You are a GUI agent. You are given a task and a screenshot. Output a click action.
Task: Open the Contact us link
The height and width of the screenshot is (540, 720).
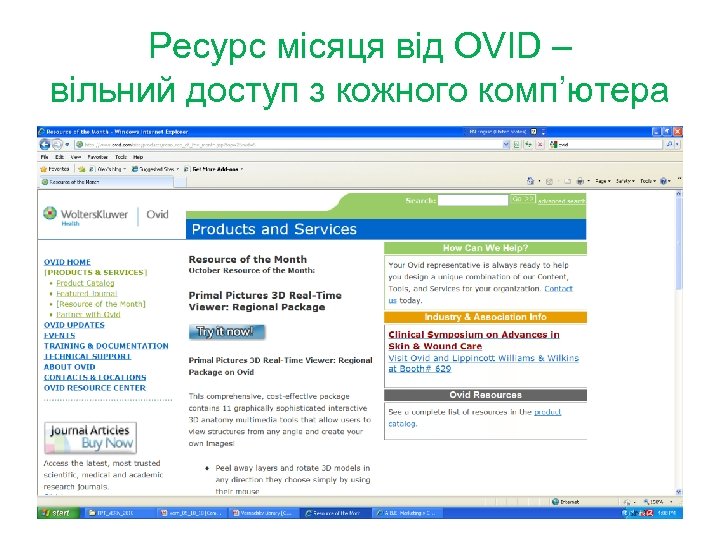[x=558, y=289]
